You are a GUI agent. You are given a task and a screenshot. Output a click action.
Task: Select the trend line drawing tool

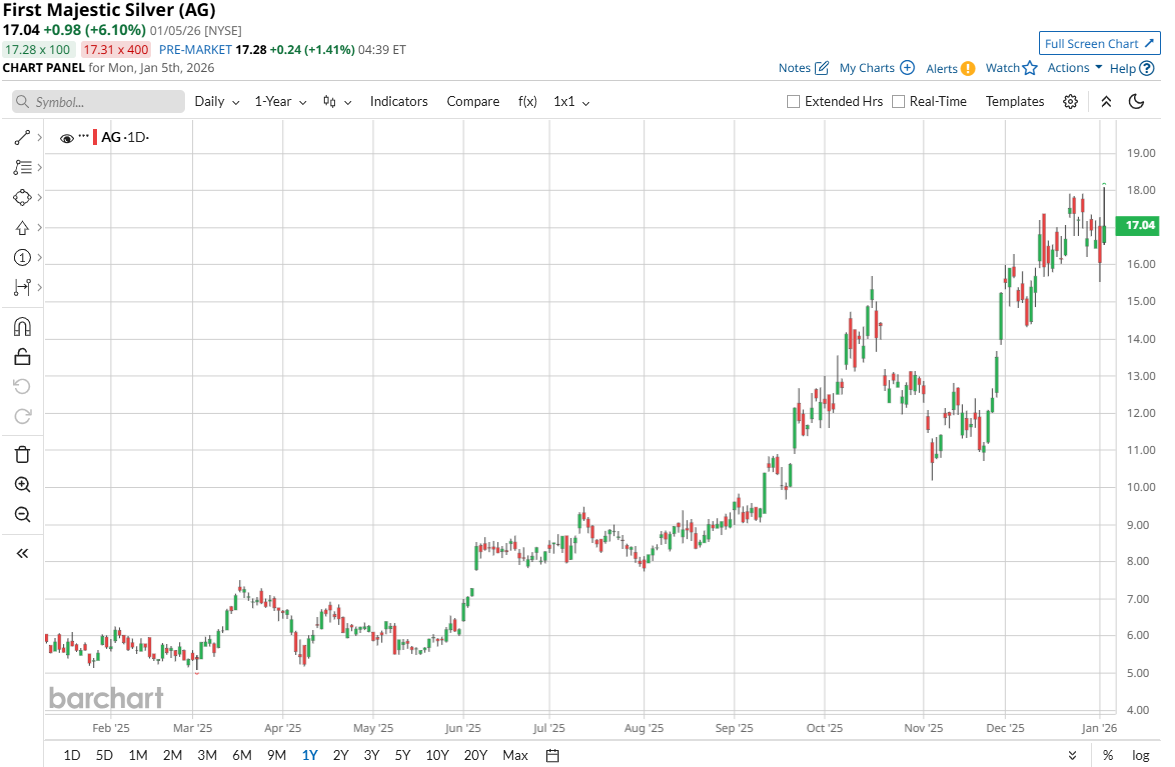coord(22,138)
